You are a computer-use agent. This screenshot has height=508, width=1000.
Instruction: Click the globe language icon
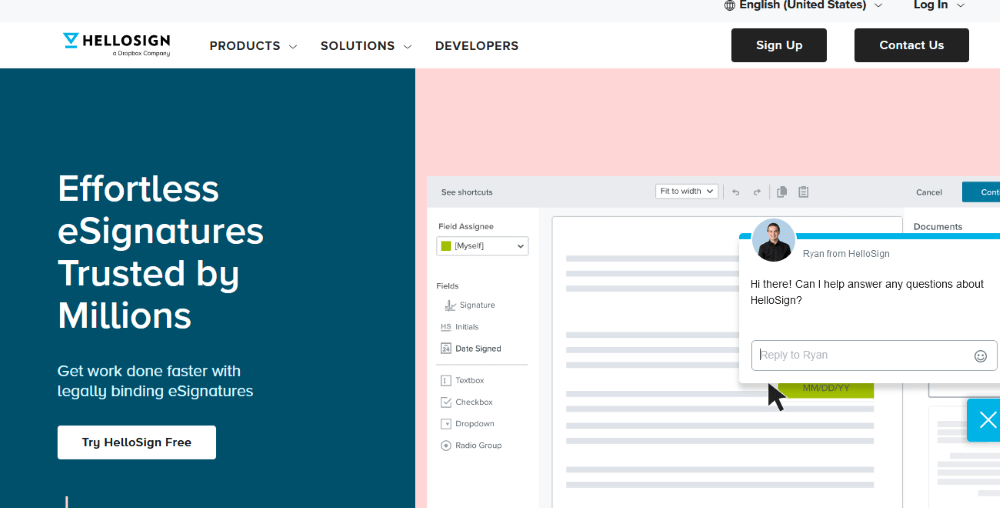(730, 5)
